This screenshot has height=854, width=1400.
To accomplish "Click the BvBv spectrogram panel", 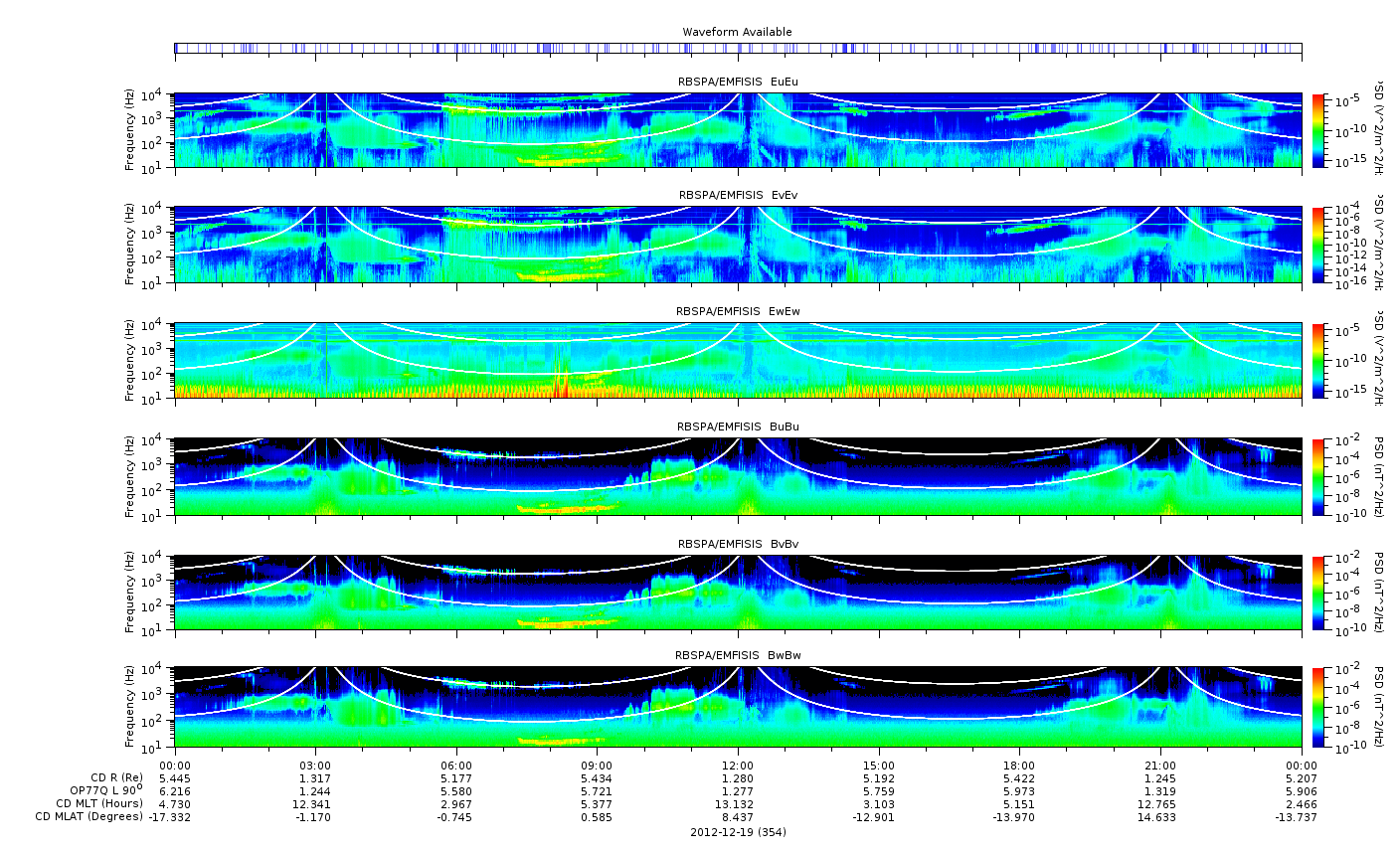I will click(x=738, y=593).
